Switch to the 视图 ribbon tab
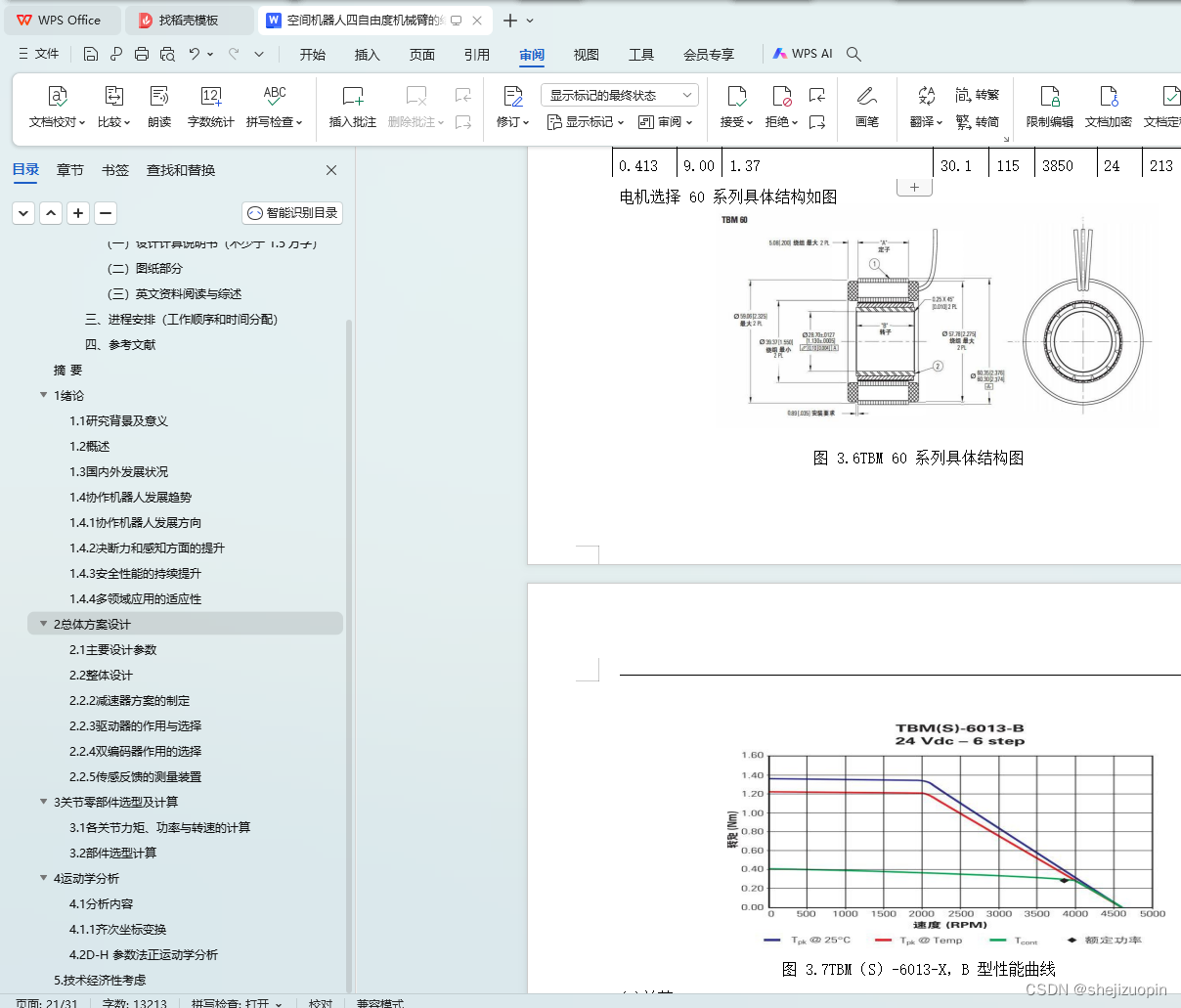Viewport: 1181px width, 1008px height. point(587,54)
